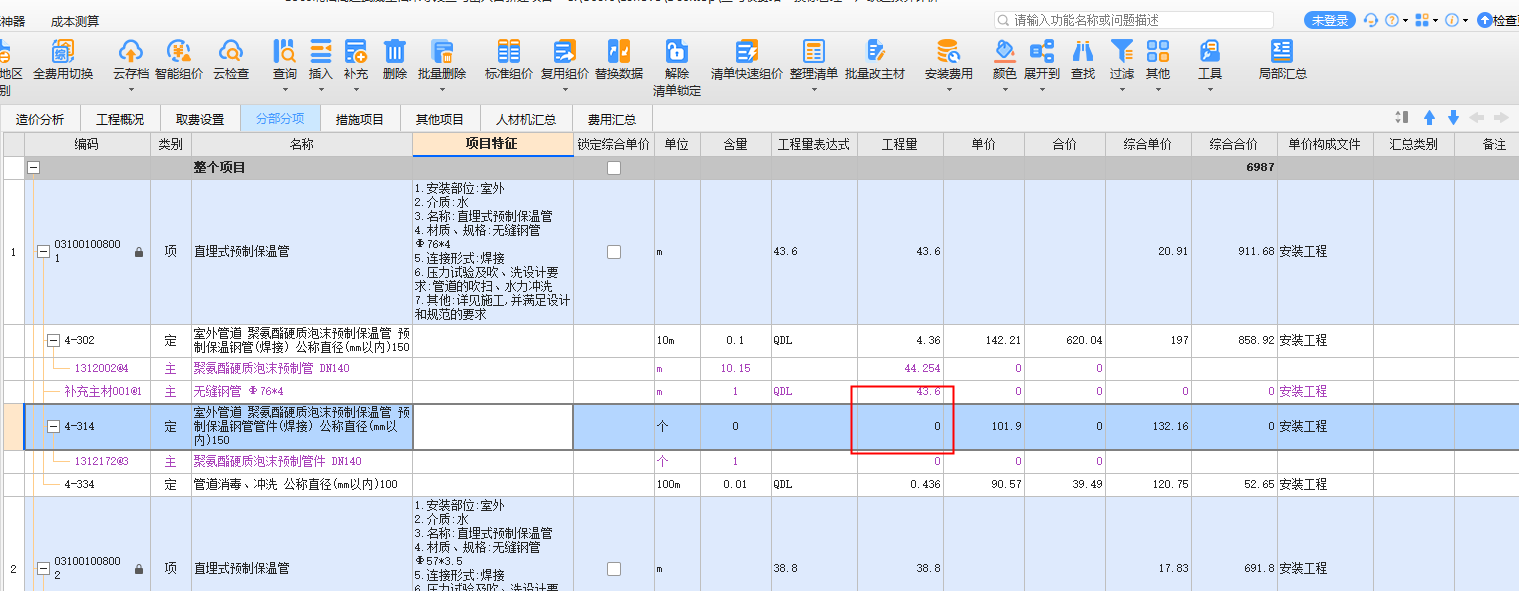Switch to the 其他项目 tab

440,119
